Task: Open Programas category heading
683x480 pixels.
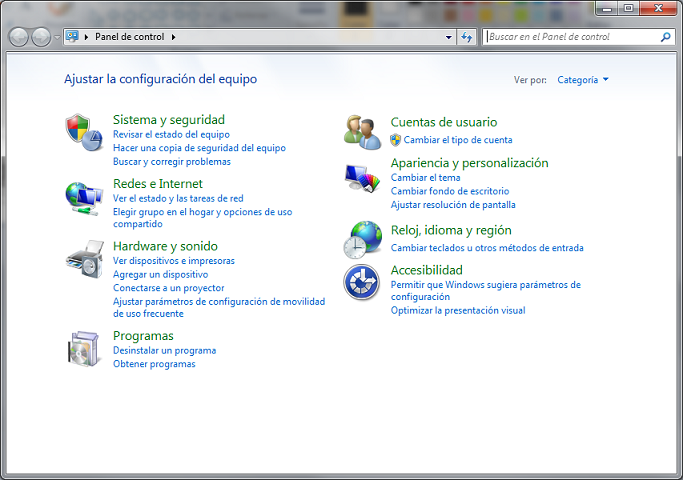Action: (x=143, y=336)
